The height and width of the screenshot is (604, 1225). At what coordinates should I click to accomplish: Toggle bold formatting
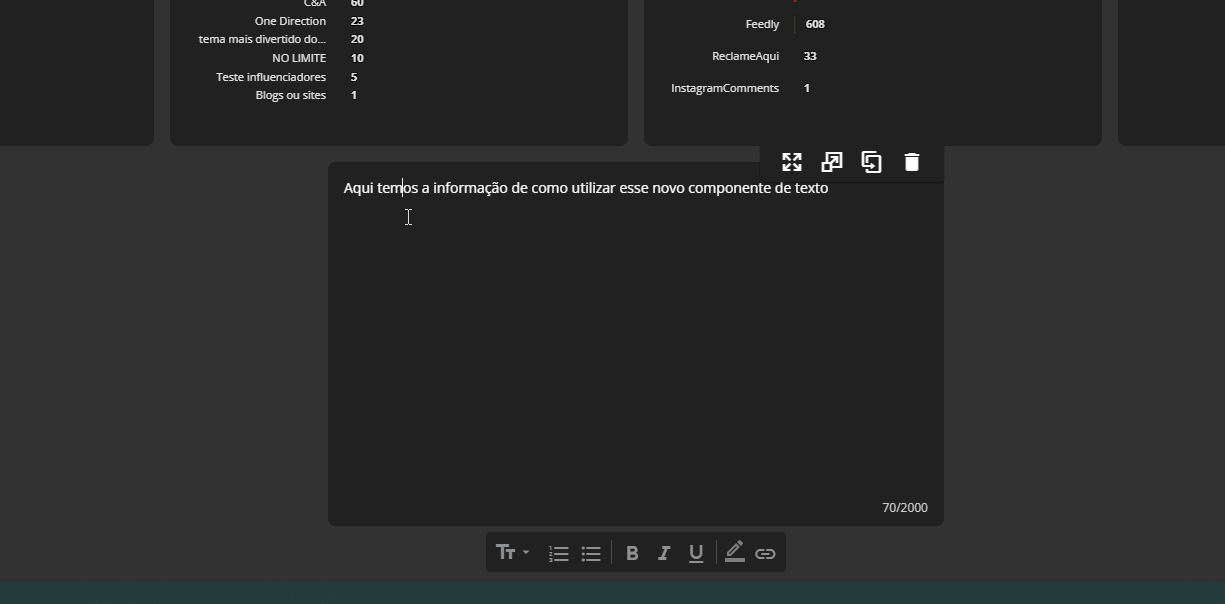(x=632, y=553)
